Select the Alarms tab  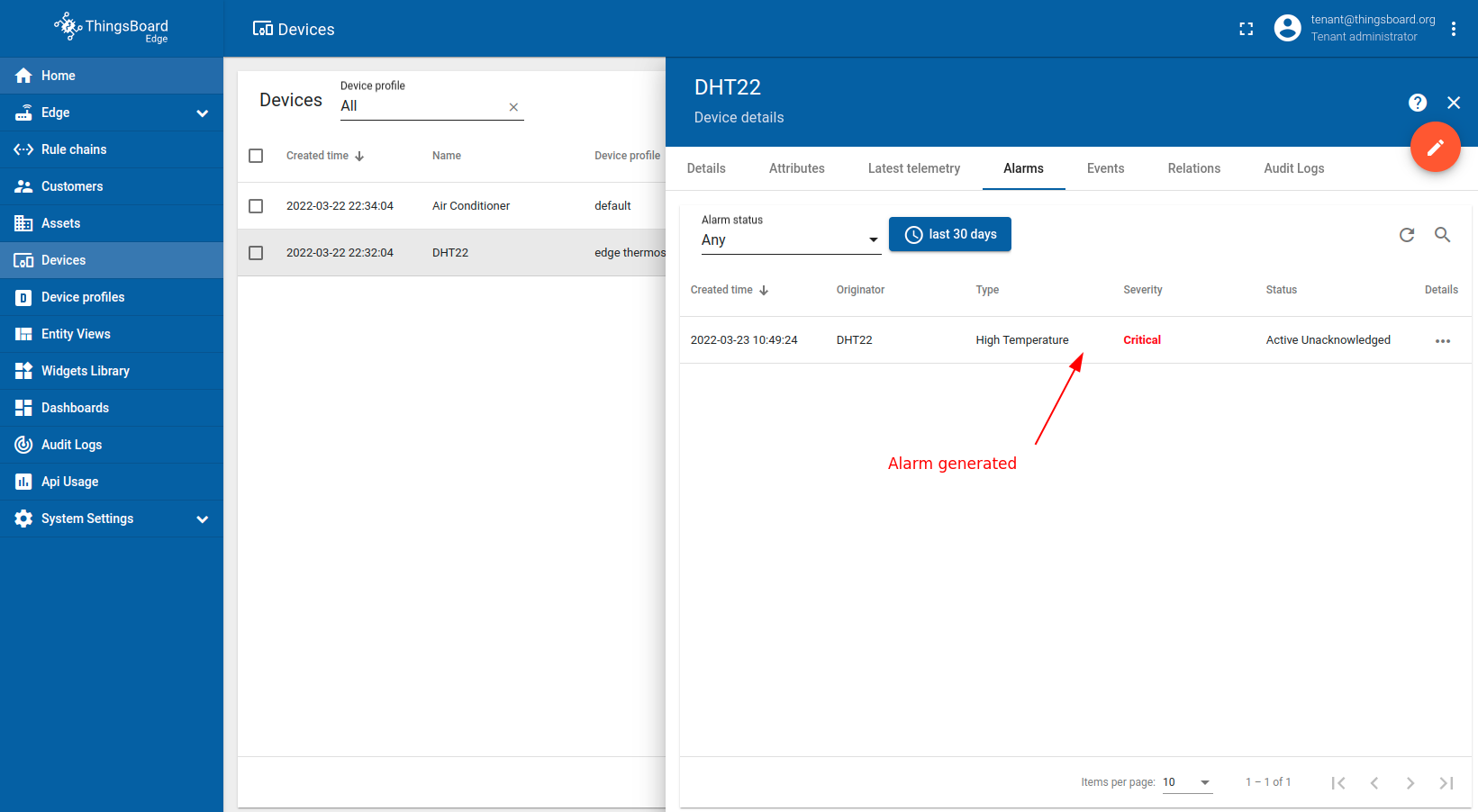point(1024,168)
